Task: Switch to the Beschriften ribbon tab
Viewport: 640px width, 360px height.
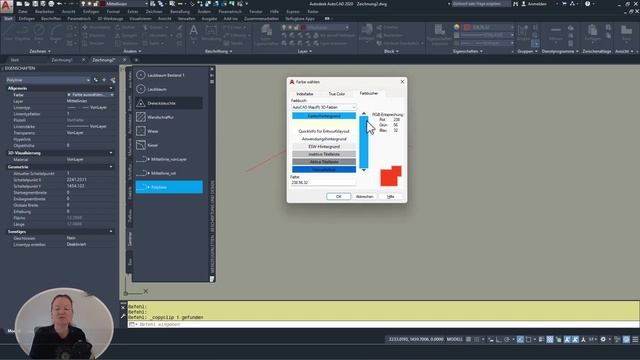Action: [51, 19]
